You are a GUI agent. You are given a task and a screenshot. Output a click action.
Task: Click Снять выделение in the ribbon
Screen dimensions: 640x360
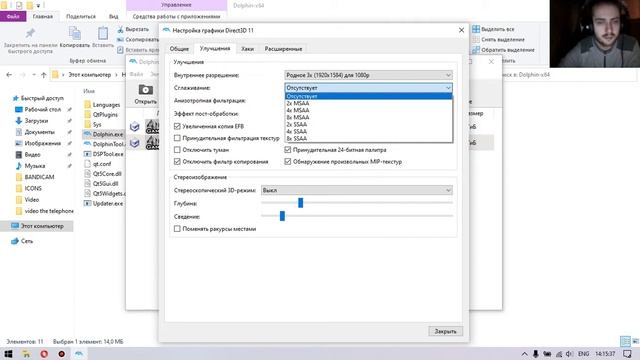point(498,40)
